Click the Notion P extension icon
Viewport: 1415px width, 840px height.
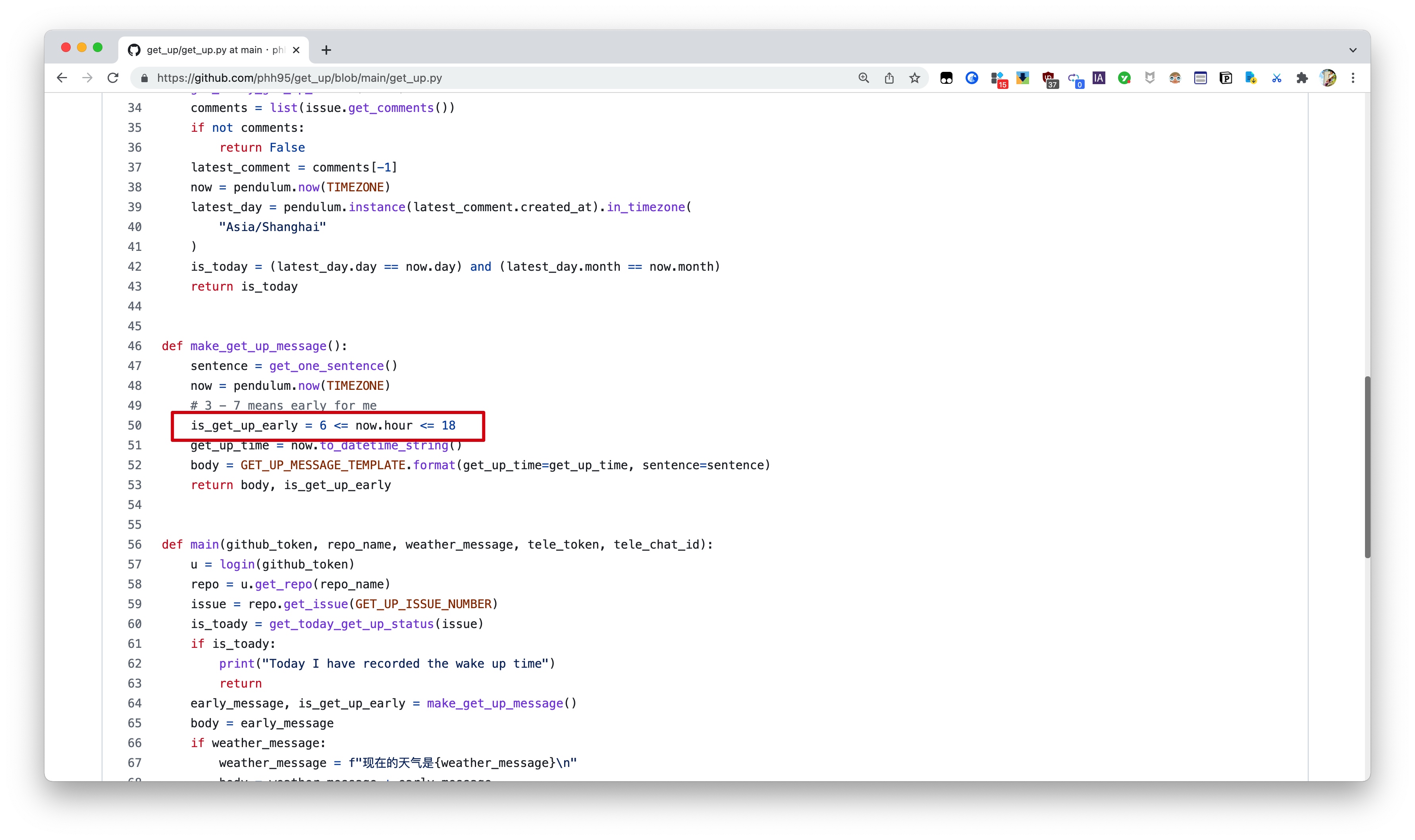click(x=1225, y=78)
